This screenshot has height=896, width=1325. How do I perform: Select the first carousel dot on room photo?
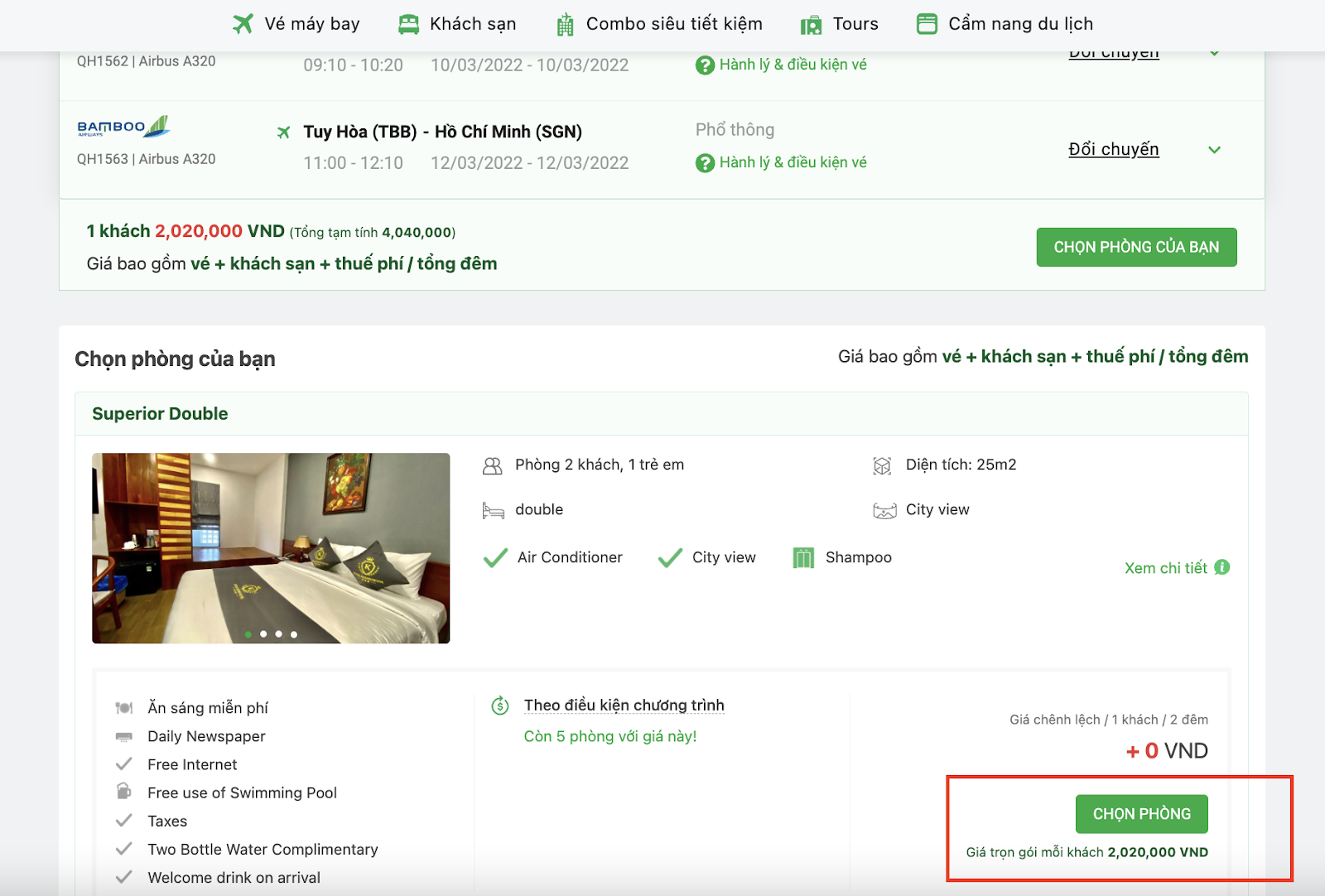(x=248, y=634)
